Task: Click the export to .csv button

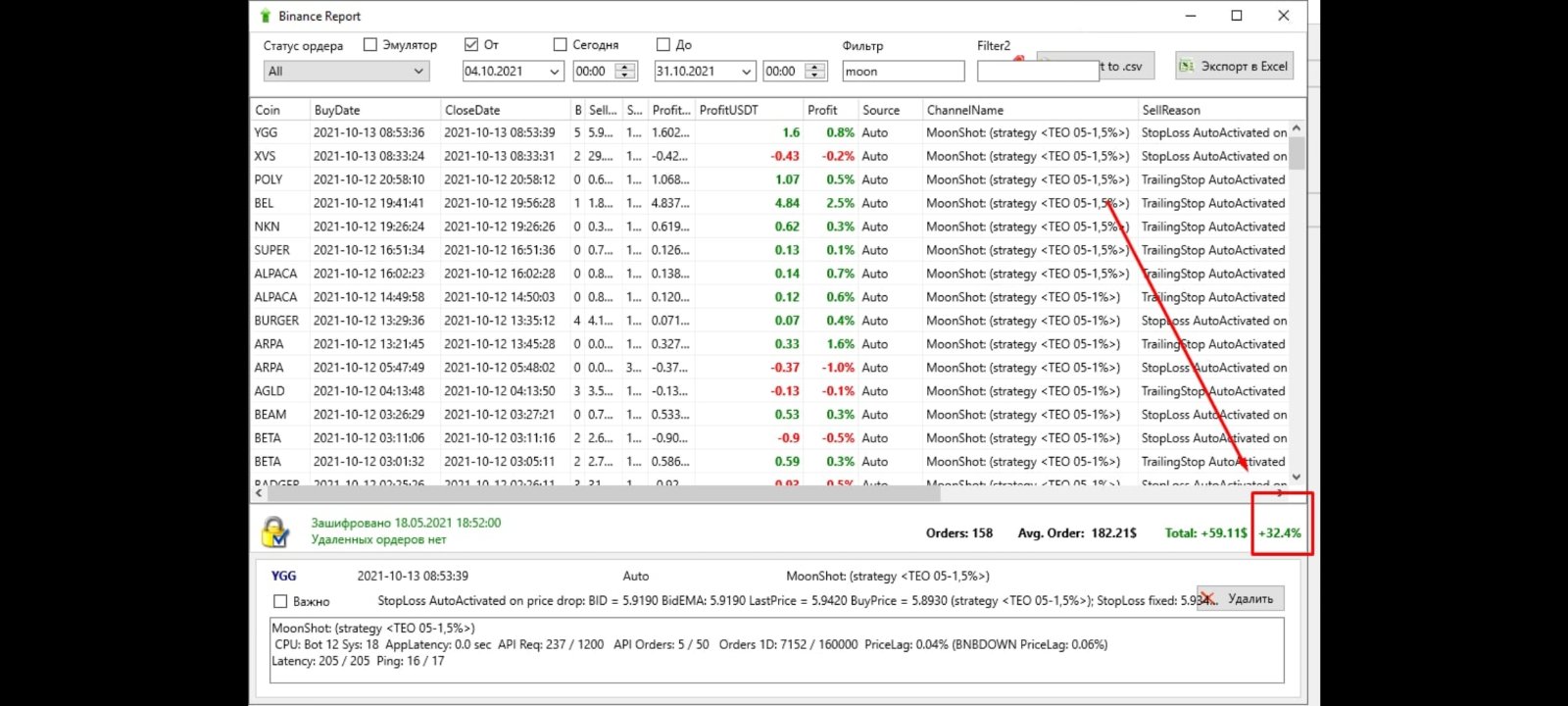Action: click(1126, 66)
